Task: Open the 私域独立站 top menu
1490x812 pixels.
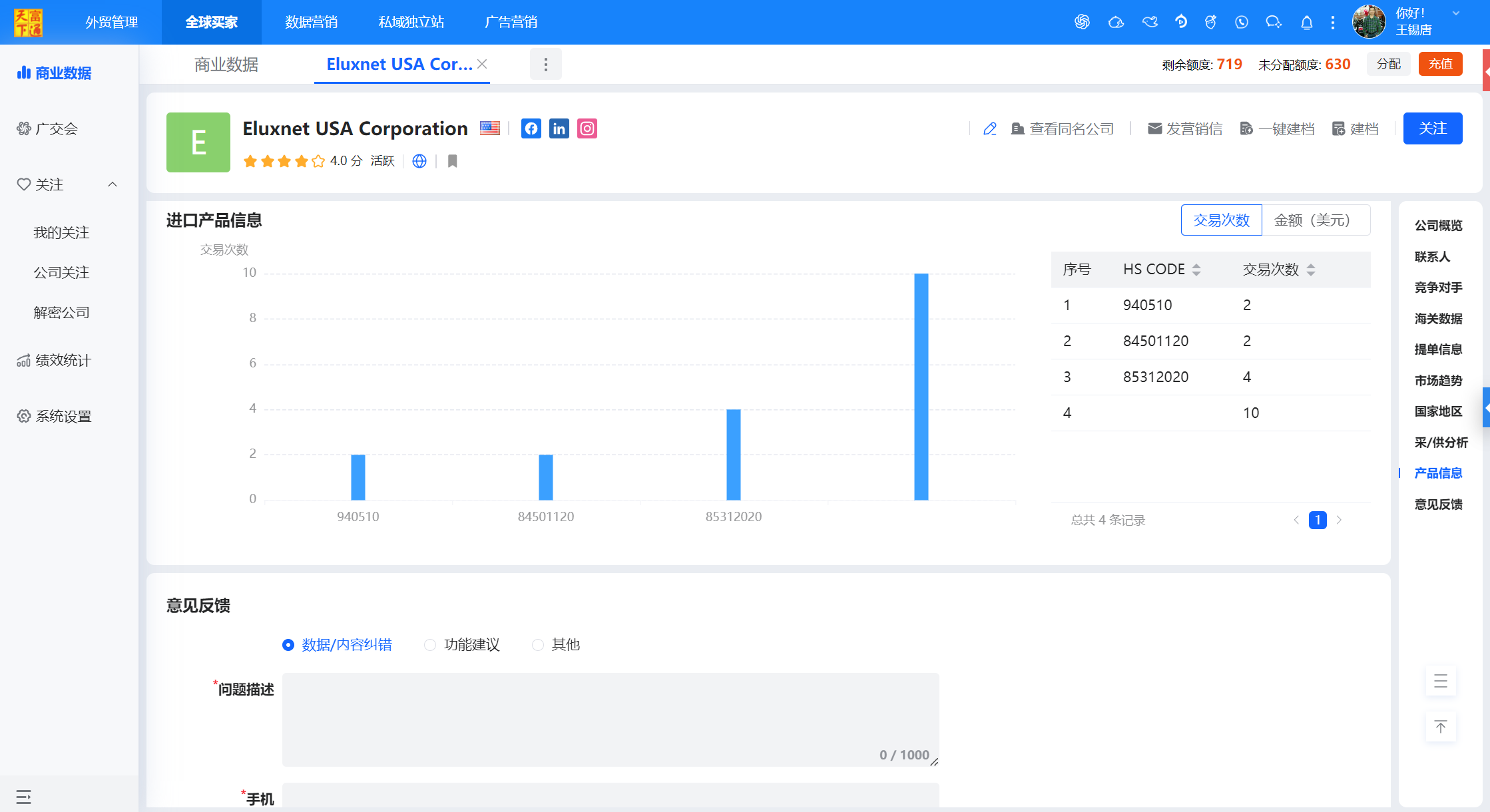Action: 411,22
